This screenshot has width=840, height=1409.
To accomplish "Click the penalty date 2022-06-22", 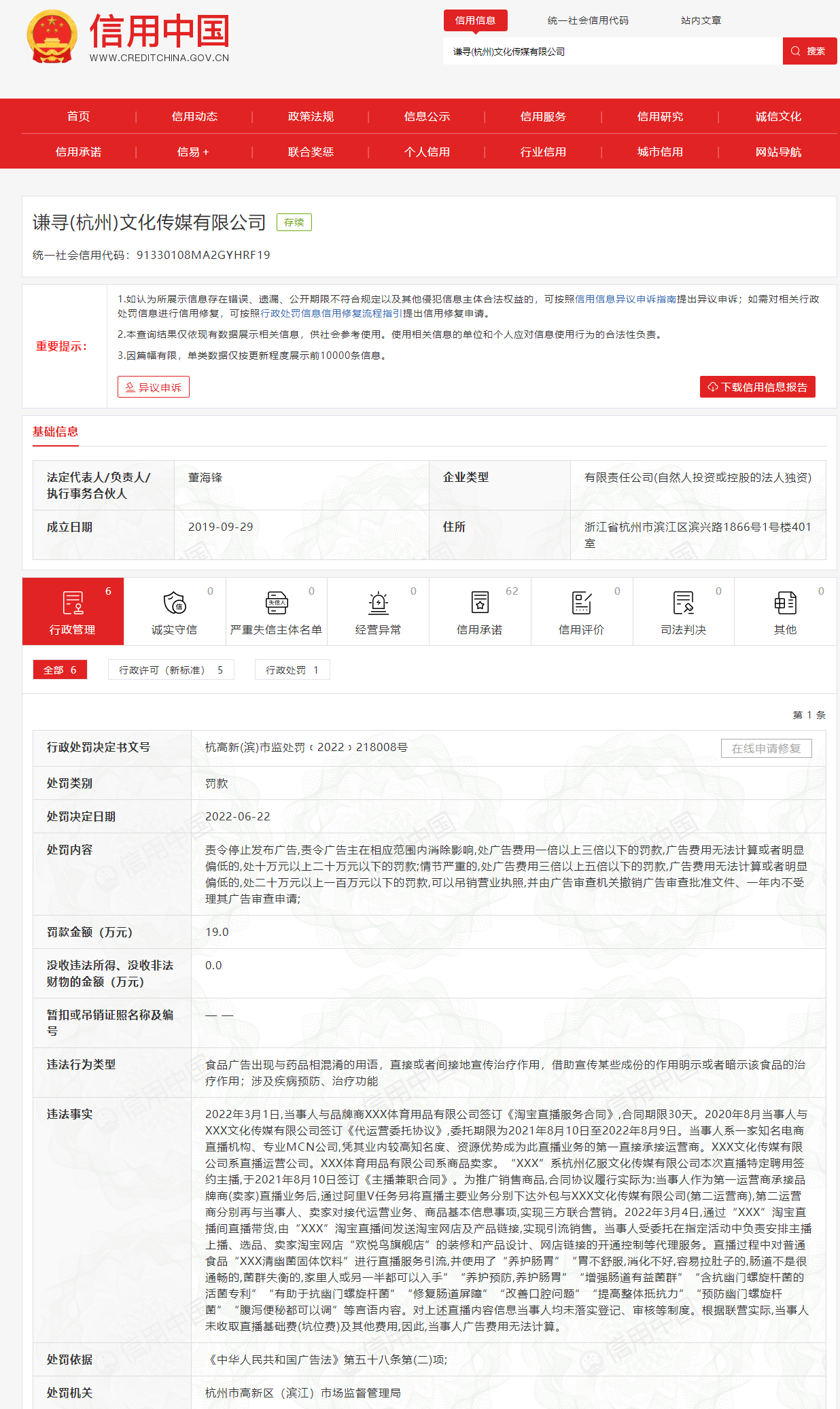I will pos(238,816).
